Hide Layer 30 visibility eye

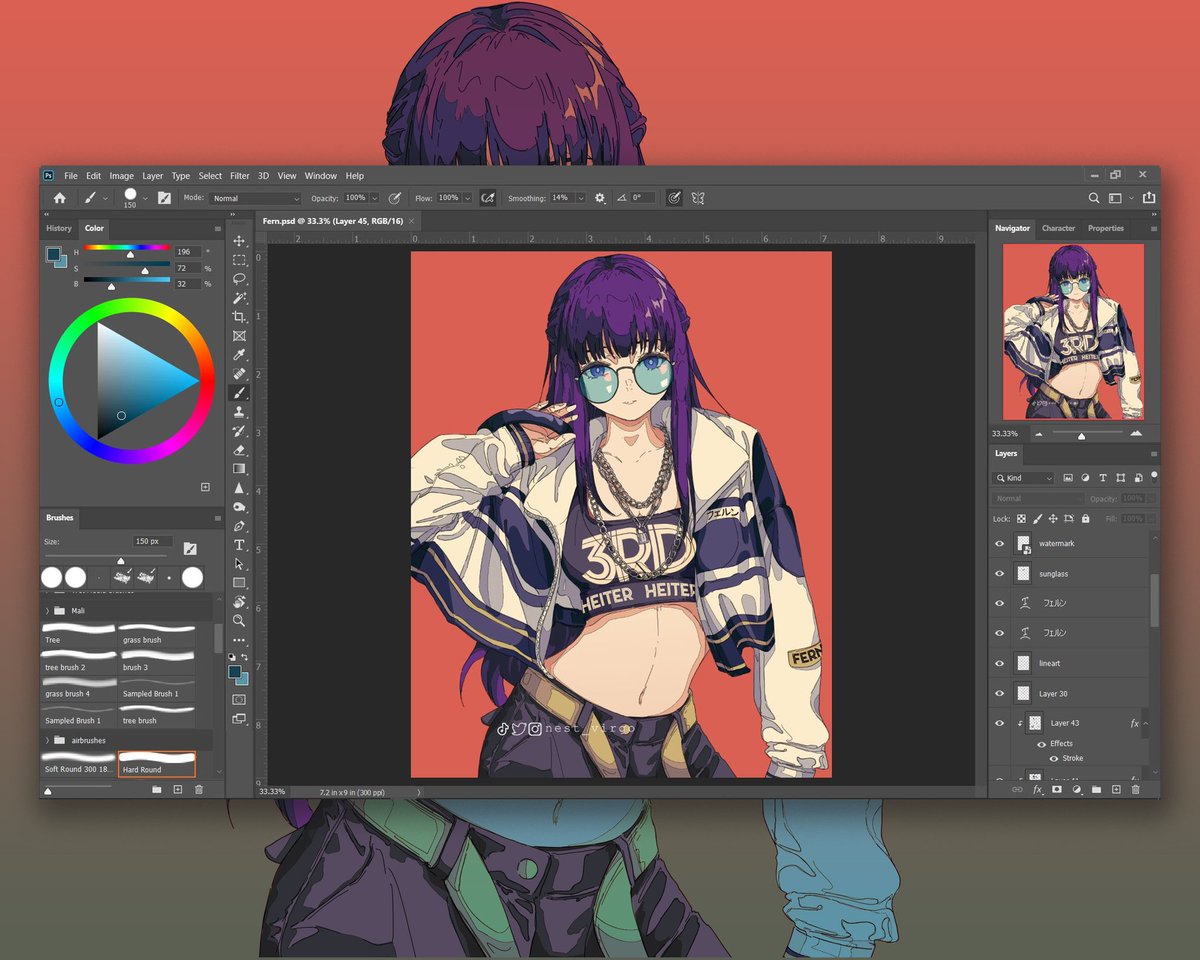tap(999, 693)
